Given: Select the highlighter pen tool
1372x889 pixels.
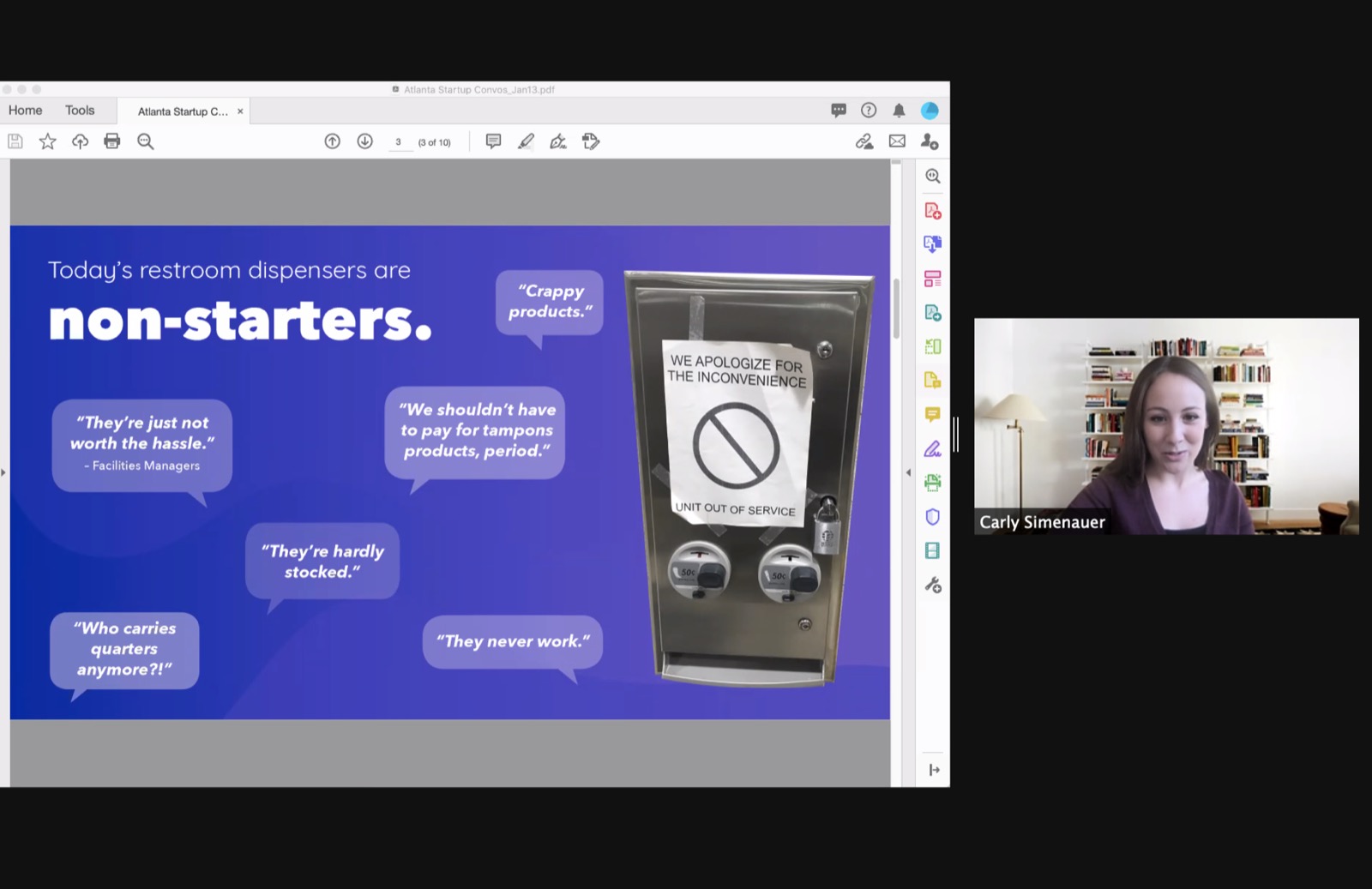Looking at the screenshot, I should coord(526,141).
